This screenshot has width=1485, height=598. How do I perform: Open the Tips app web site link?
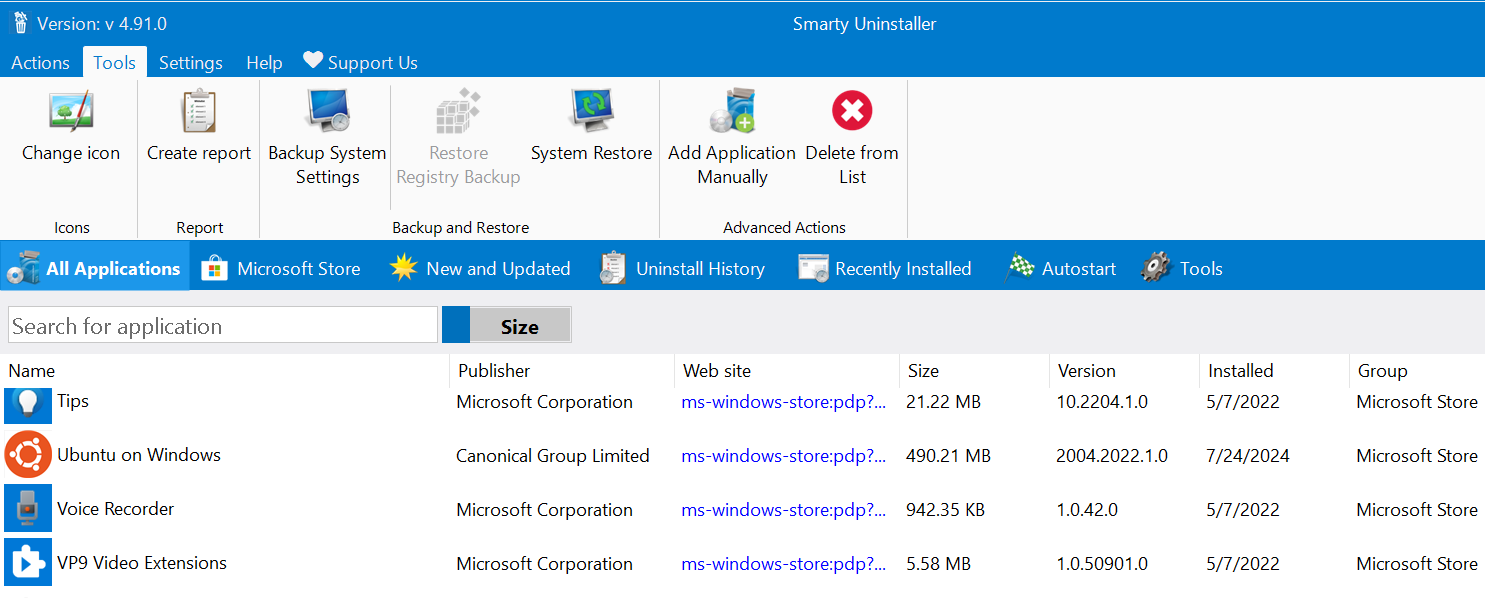coord(783,402)
